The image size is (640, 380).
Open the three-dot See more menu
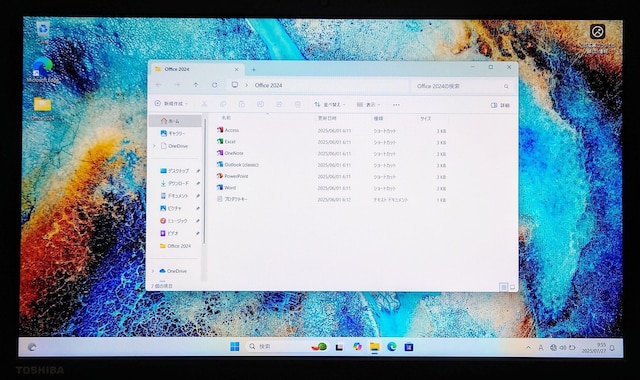pyautogui.click(x=396, y=105)
